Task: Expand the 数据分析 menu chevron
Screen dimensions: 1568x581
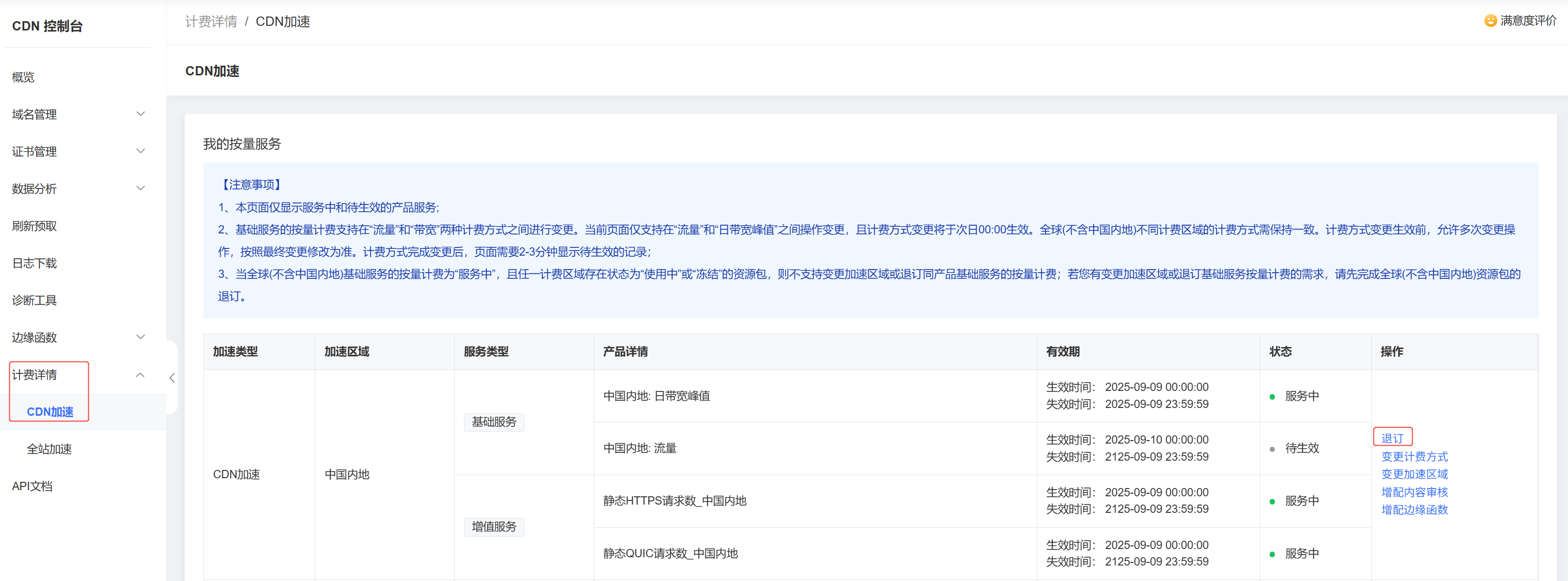Action: 140,188
